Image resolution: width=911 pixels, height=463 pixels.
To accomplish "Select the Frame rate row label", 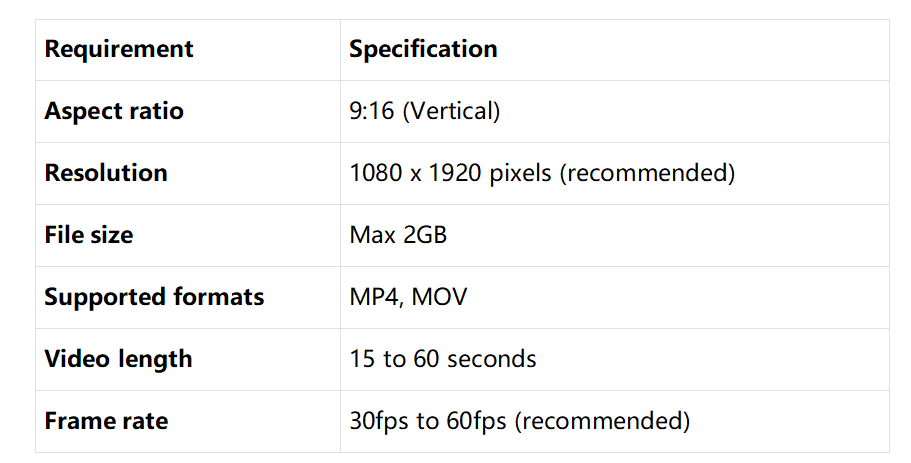I will click(x=106, y=421).
